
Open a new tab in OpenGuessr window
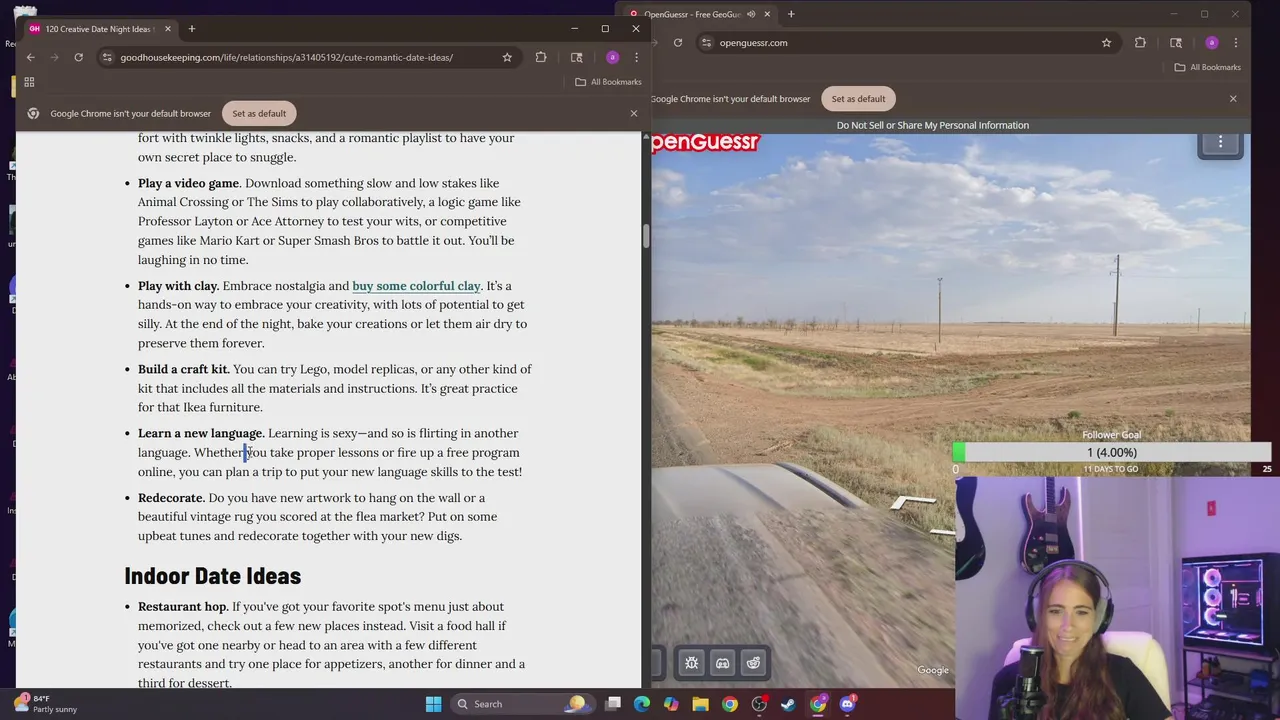(790, 14)
